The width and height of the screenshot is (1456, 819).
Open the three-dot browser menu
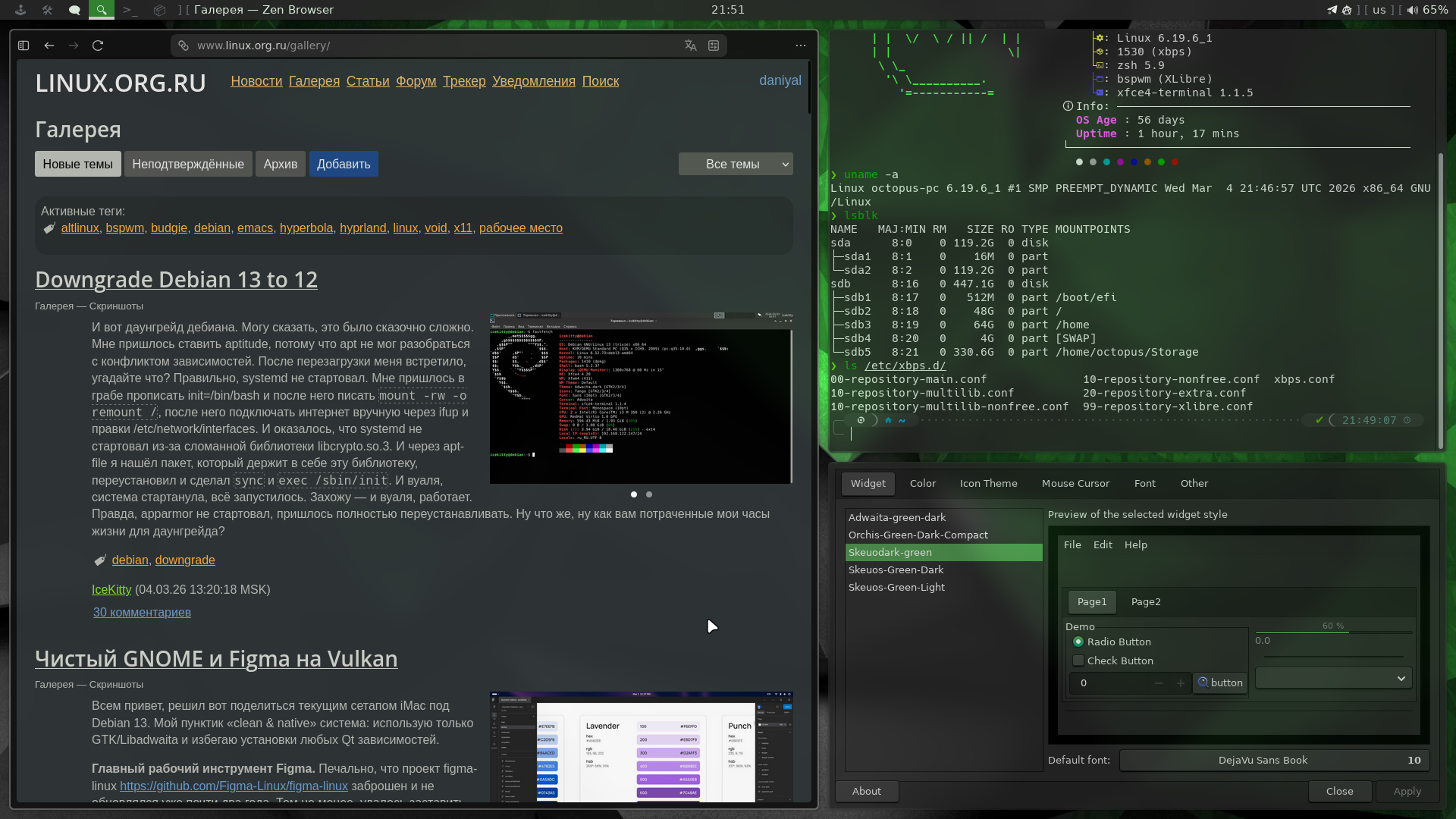801,45
